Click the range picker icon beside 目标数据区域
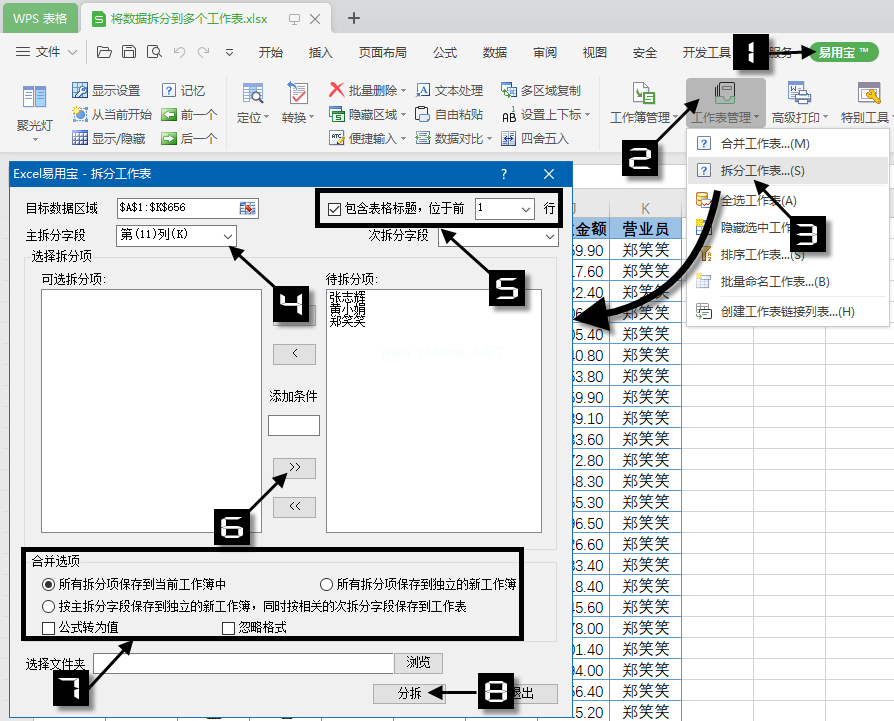 coord(247,207)
